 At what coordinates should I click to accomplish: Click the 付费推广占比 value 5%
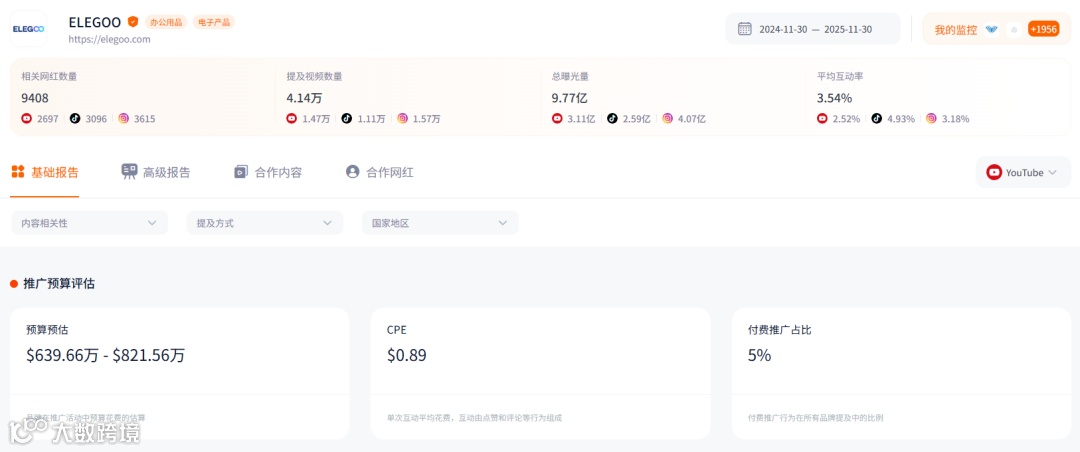(x=760, y=356)
